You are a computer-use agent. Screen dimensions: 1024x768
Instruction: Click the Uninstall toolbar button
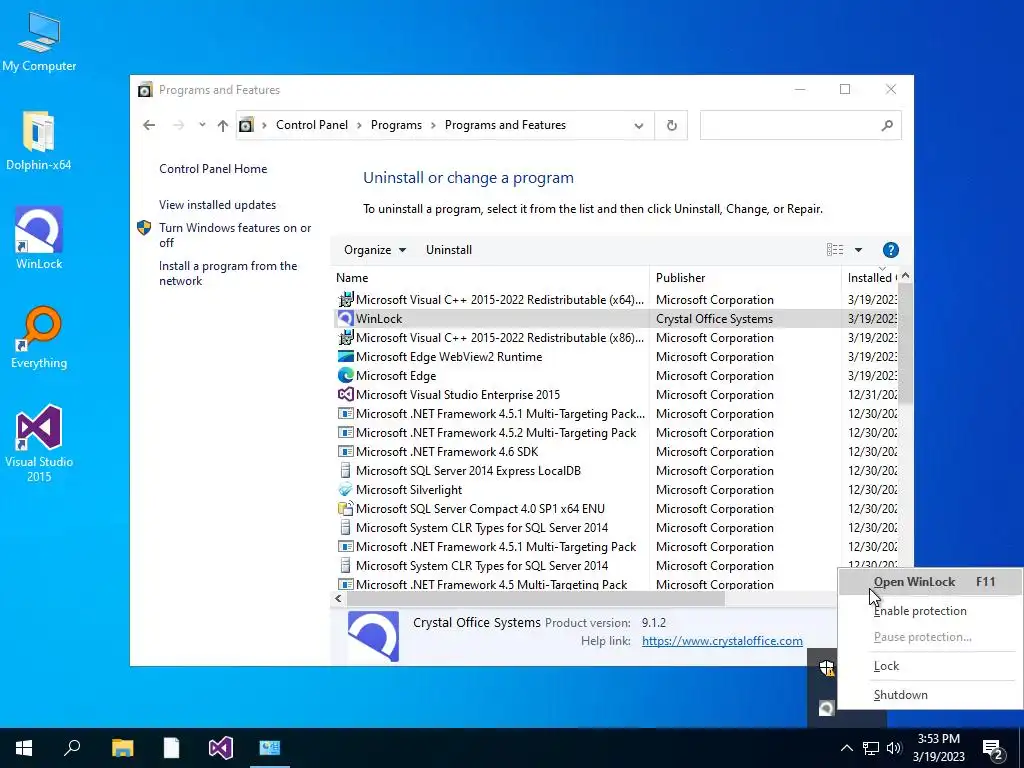(x=449, y=250)
